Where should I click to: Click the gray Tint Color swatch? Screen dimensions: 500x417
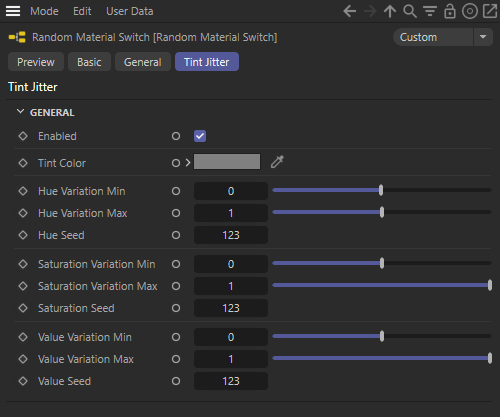(227, 162)
